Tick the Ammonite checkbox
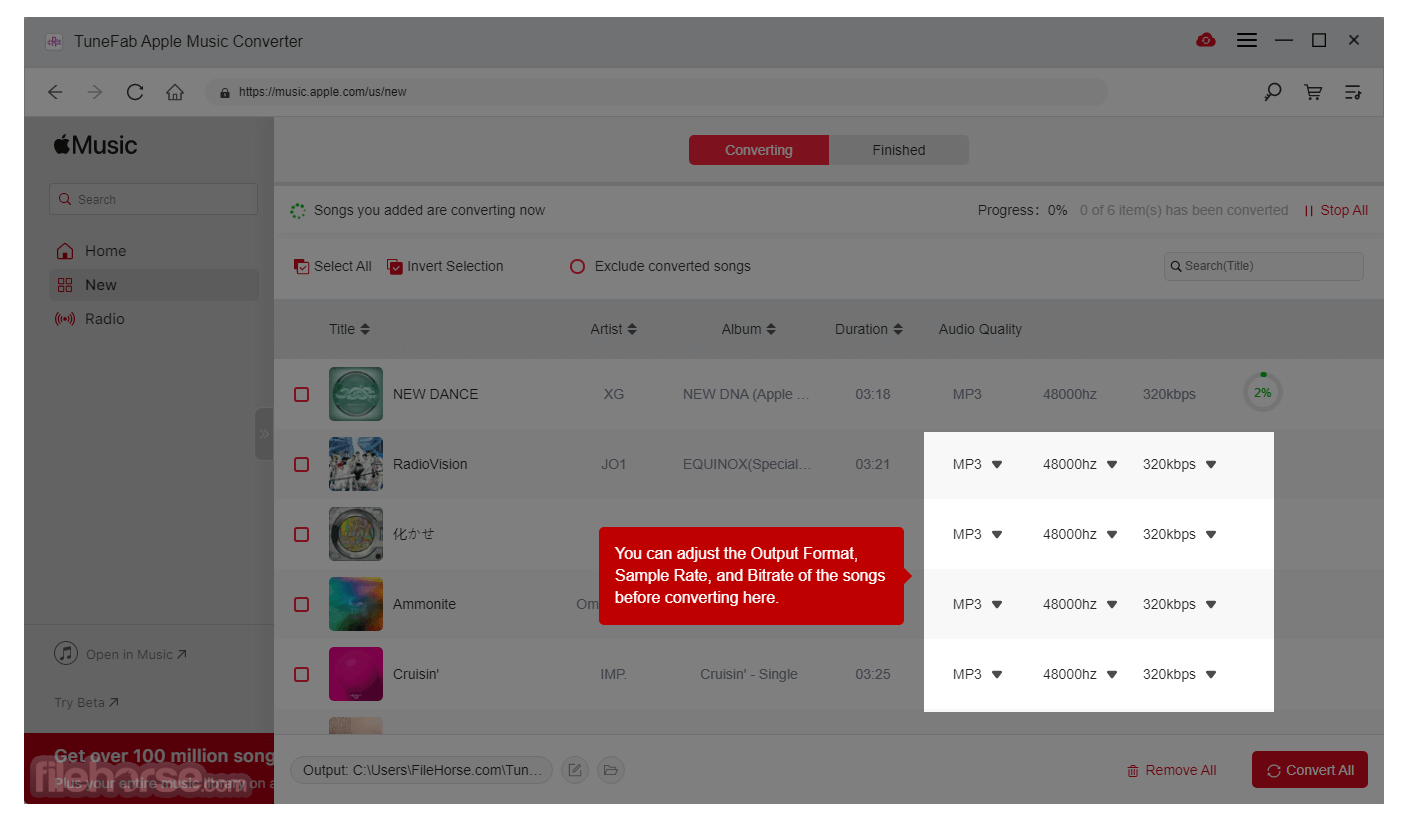Screen dimensions: 1415x828 click(x=301, y=604)
